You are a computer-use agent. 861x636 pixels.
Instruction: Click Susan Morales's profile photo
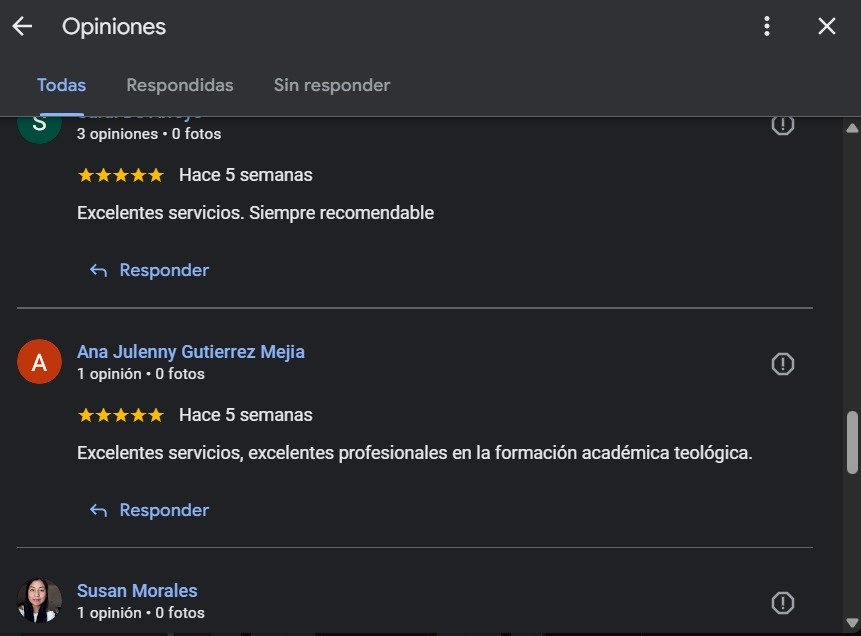pyautogui.click(x=40, y=600)
